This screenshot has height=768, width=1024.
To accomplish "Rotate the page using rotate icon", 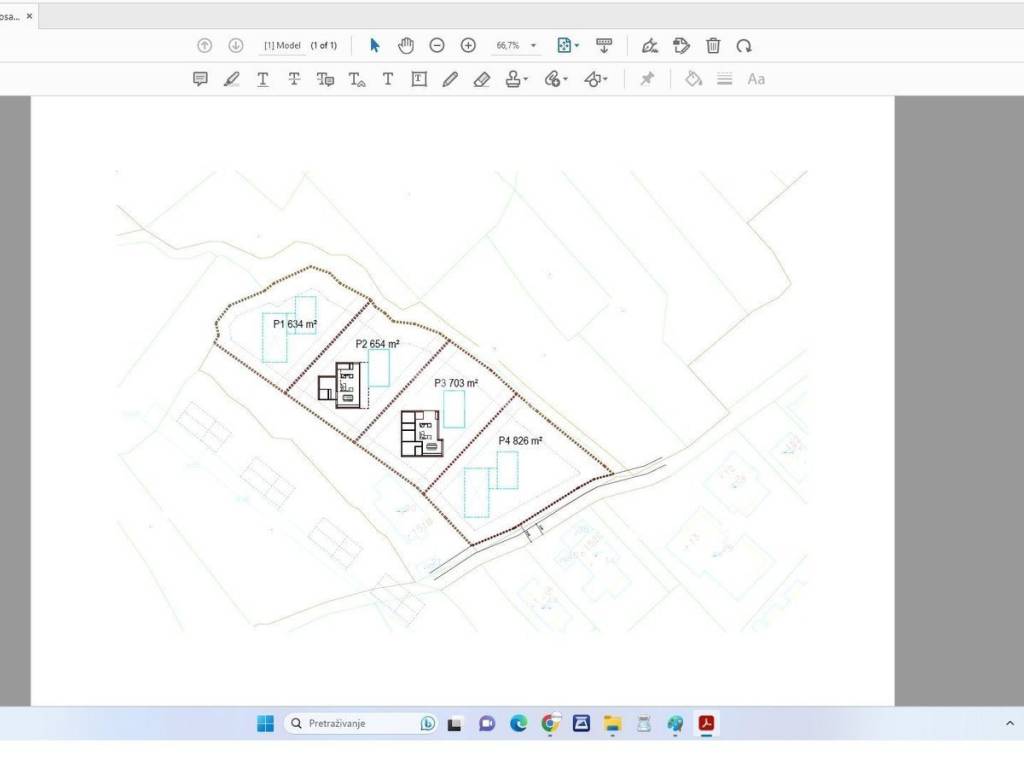I will tap(744, 46).
